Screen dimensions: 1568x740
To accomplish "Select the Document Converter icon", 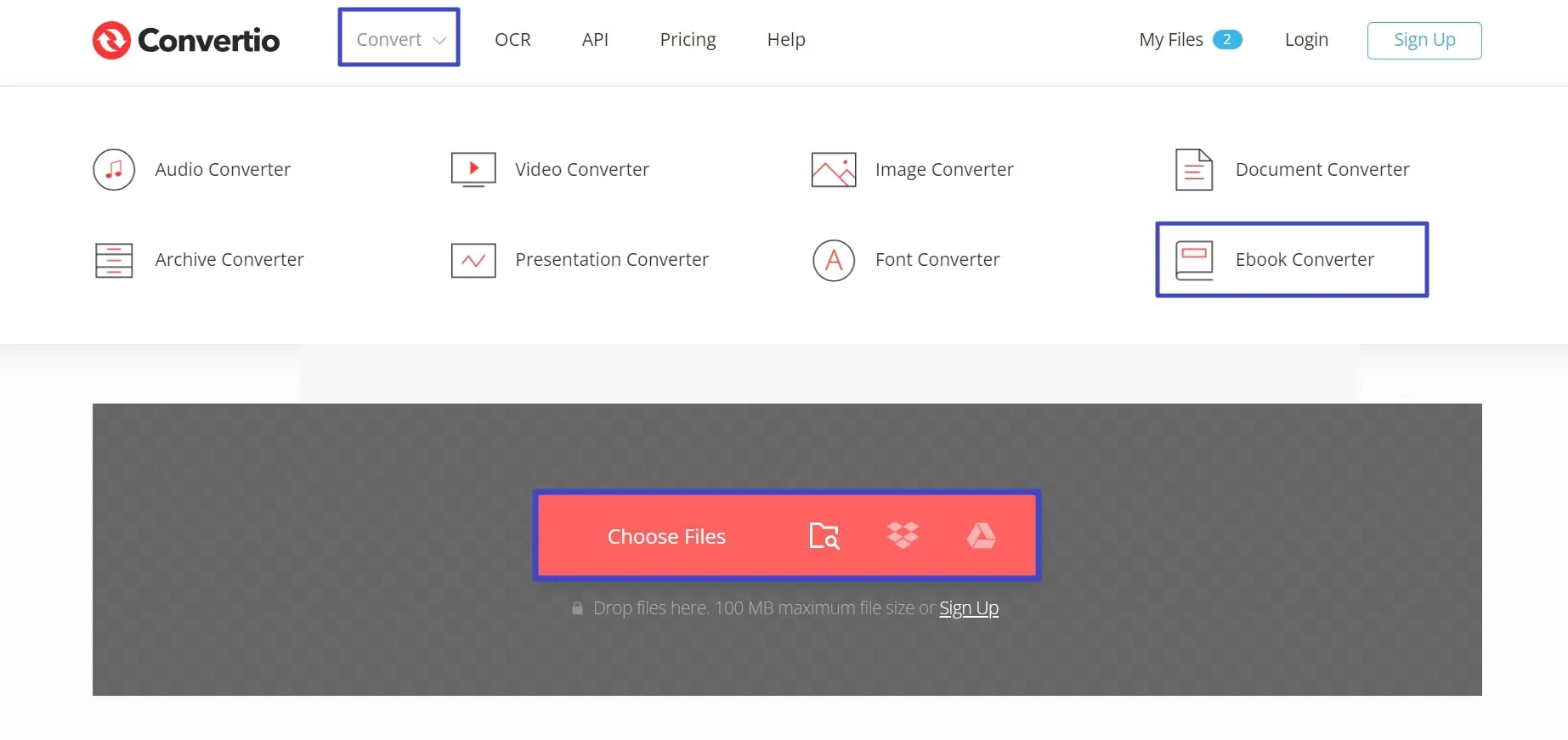I will tap(1193, 169).
